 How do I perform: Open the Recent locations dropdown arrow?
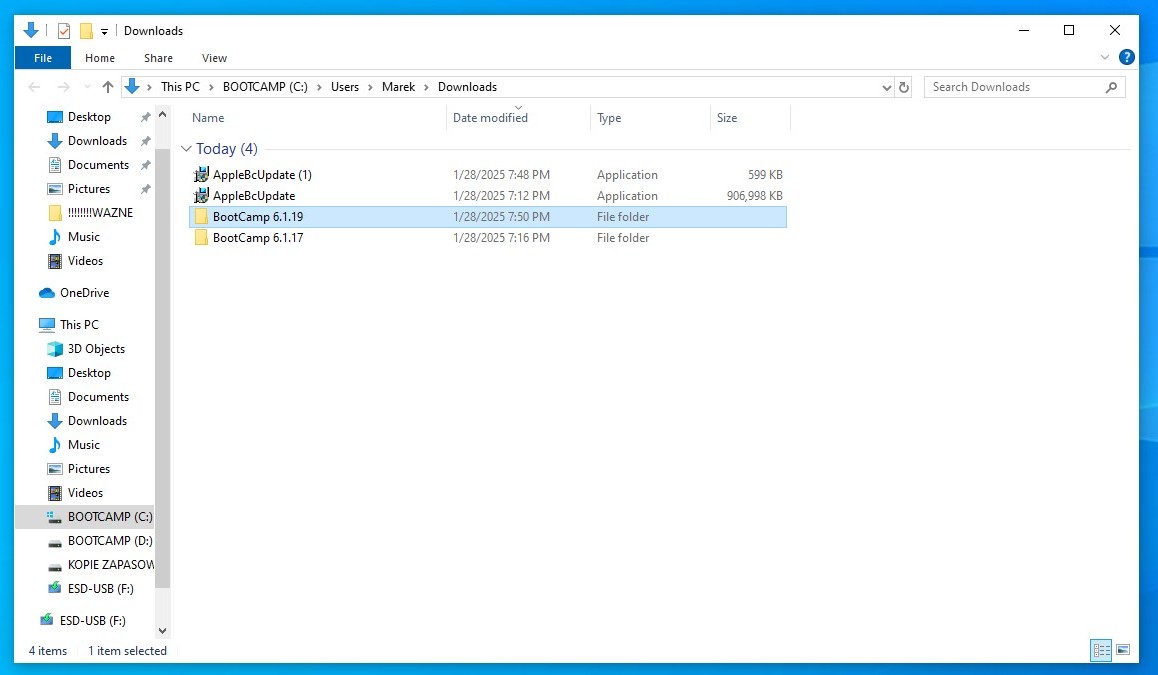point(87,87)
